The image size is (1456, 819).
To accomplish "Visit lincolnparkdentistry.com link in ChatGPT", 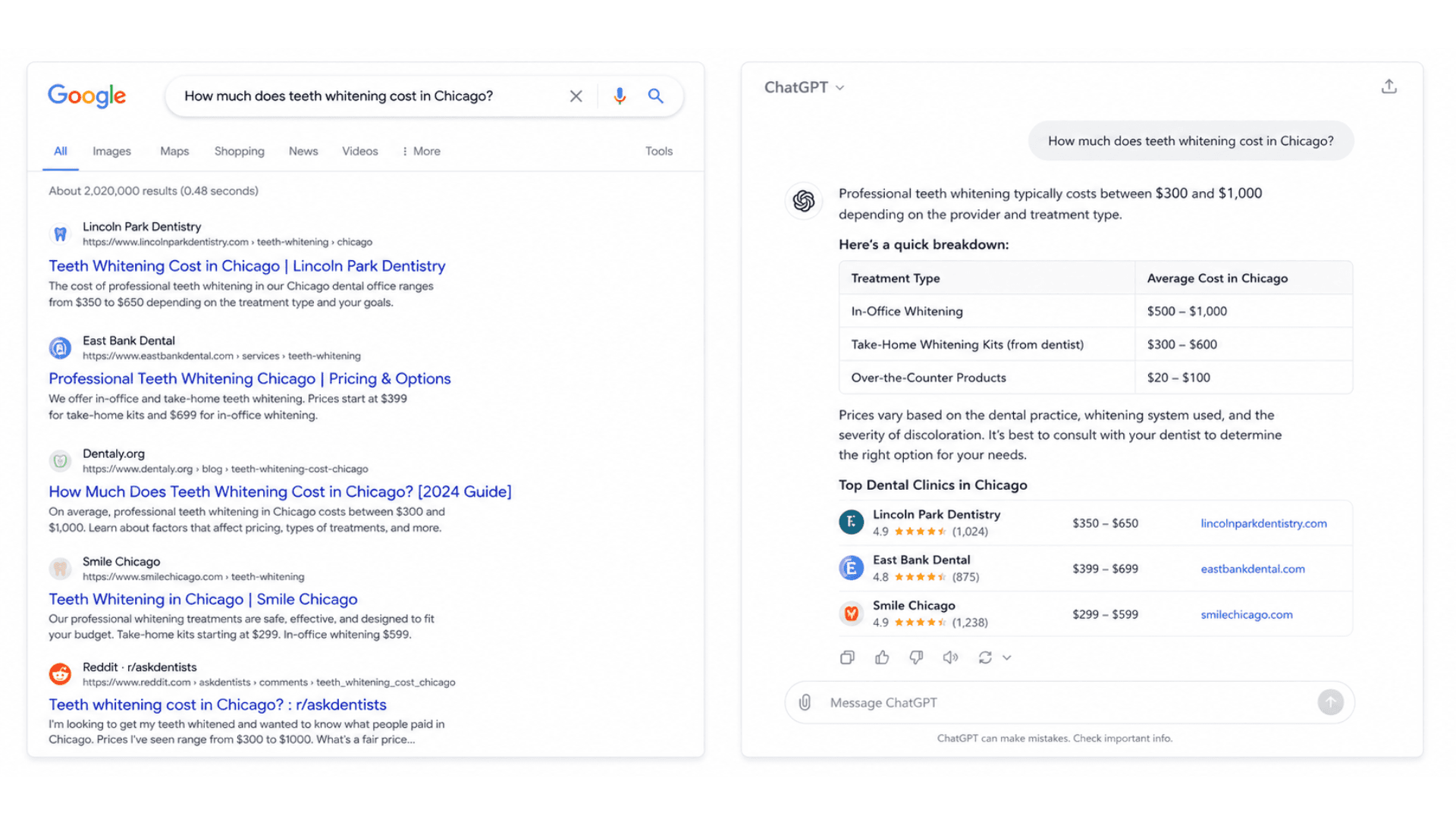I will [x=1263, y=523].
